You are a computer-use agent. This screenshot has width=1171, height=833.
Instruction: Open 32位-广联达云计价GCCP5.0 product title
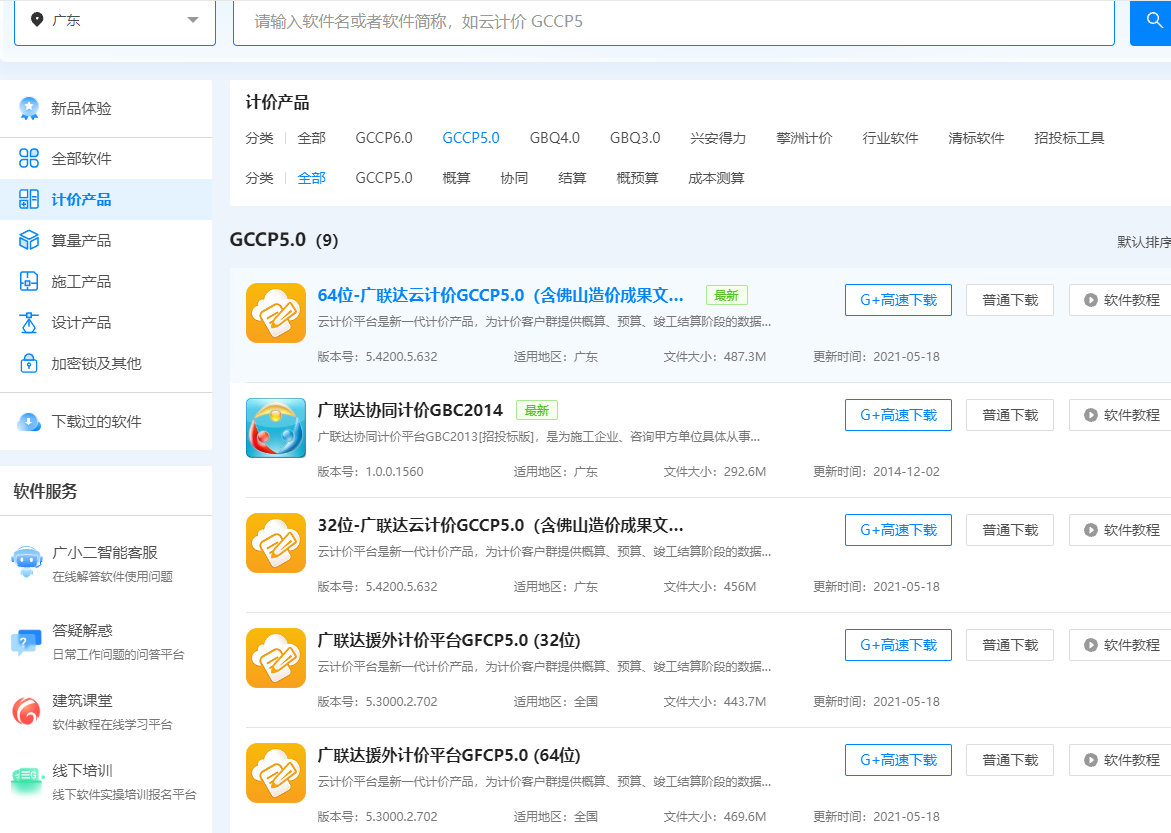coord(500,526)
